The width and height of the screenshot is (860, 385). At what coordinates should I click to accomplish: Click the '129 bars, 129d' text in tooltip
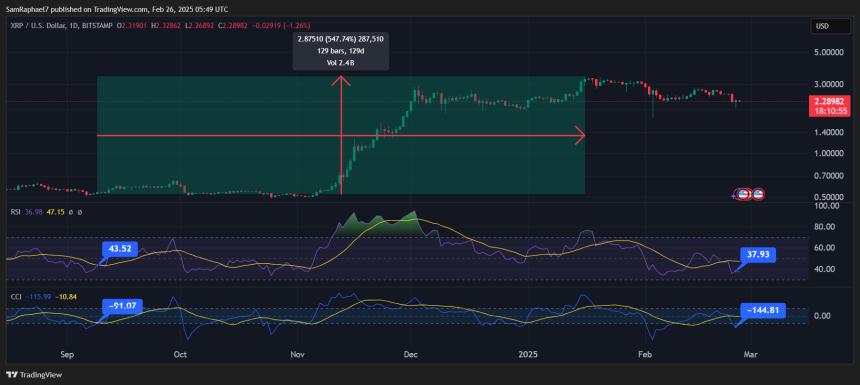point(341,51)
